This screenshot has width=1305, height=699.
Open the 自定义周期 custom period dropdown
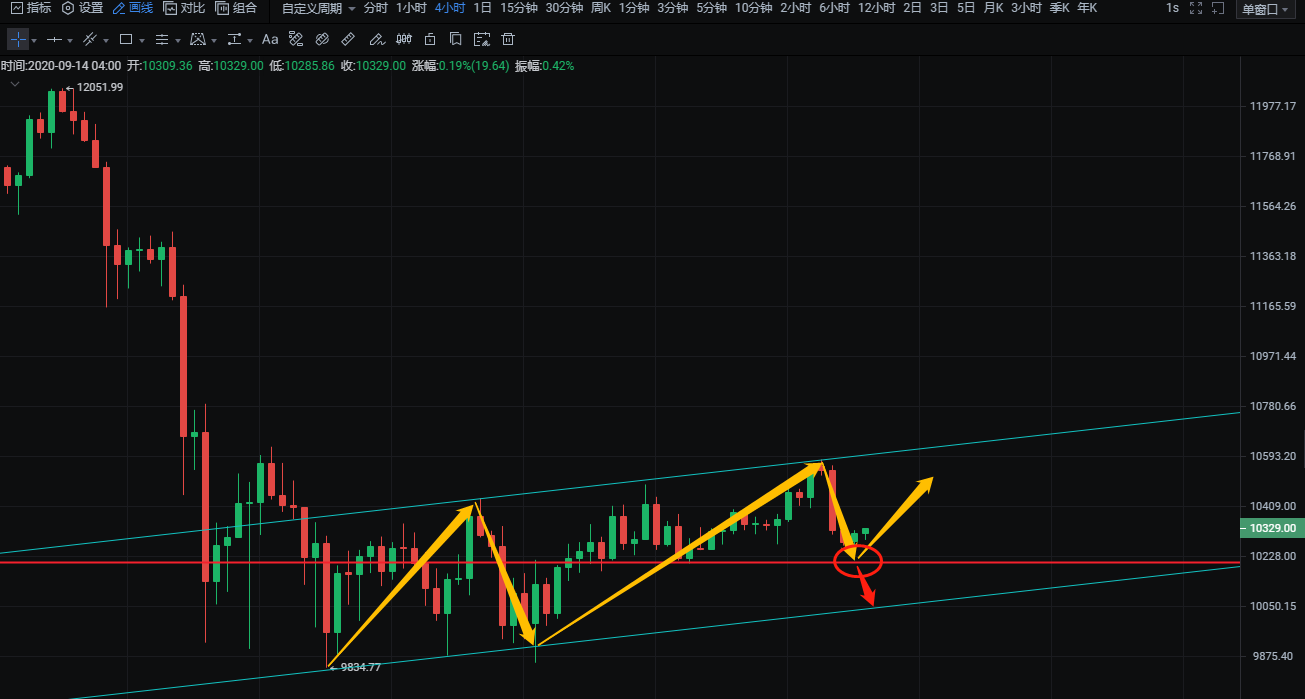(318, 8)
